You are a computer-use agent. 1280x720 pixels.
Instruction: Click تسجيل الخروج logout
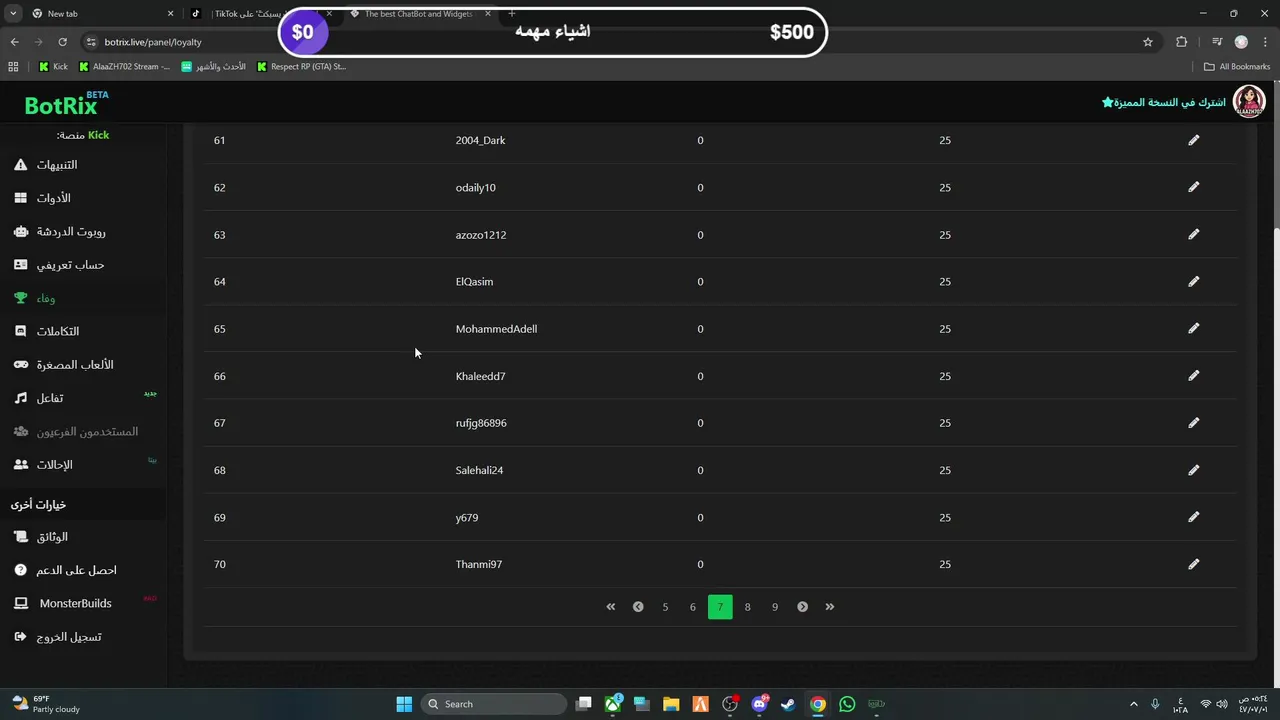(57, 637)
